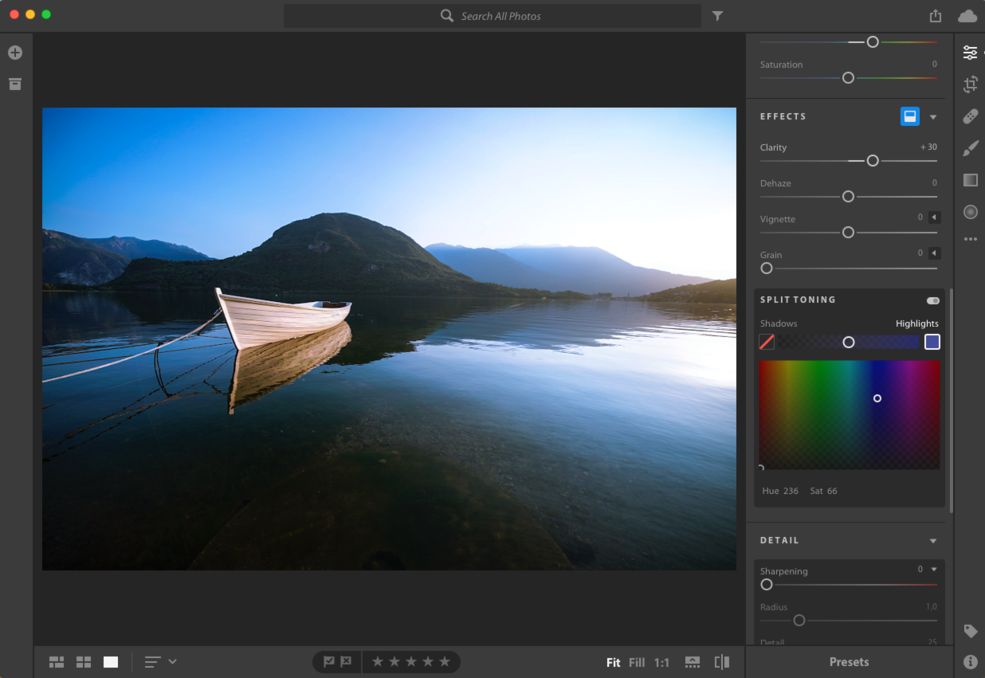Open the sort order dropdown

click(160, 662)
